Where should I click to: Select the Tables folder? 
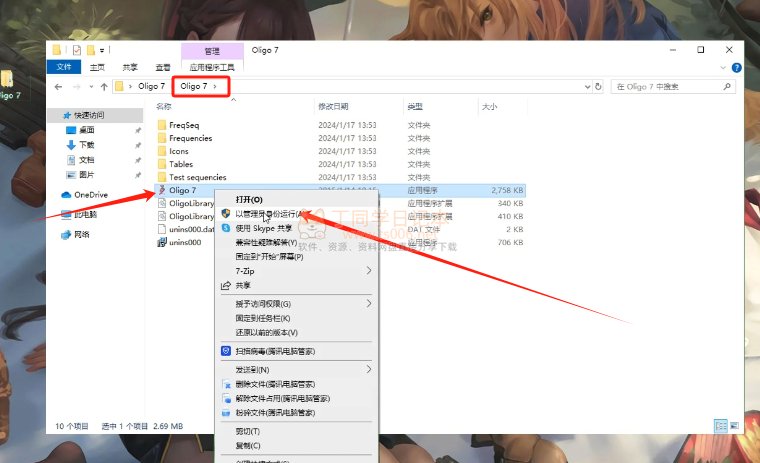tap(181, 164)
